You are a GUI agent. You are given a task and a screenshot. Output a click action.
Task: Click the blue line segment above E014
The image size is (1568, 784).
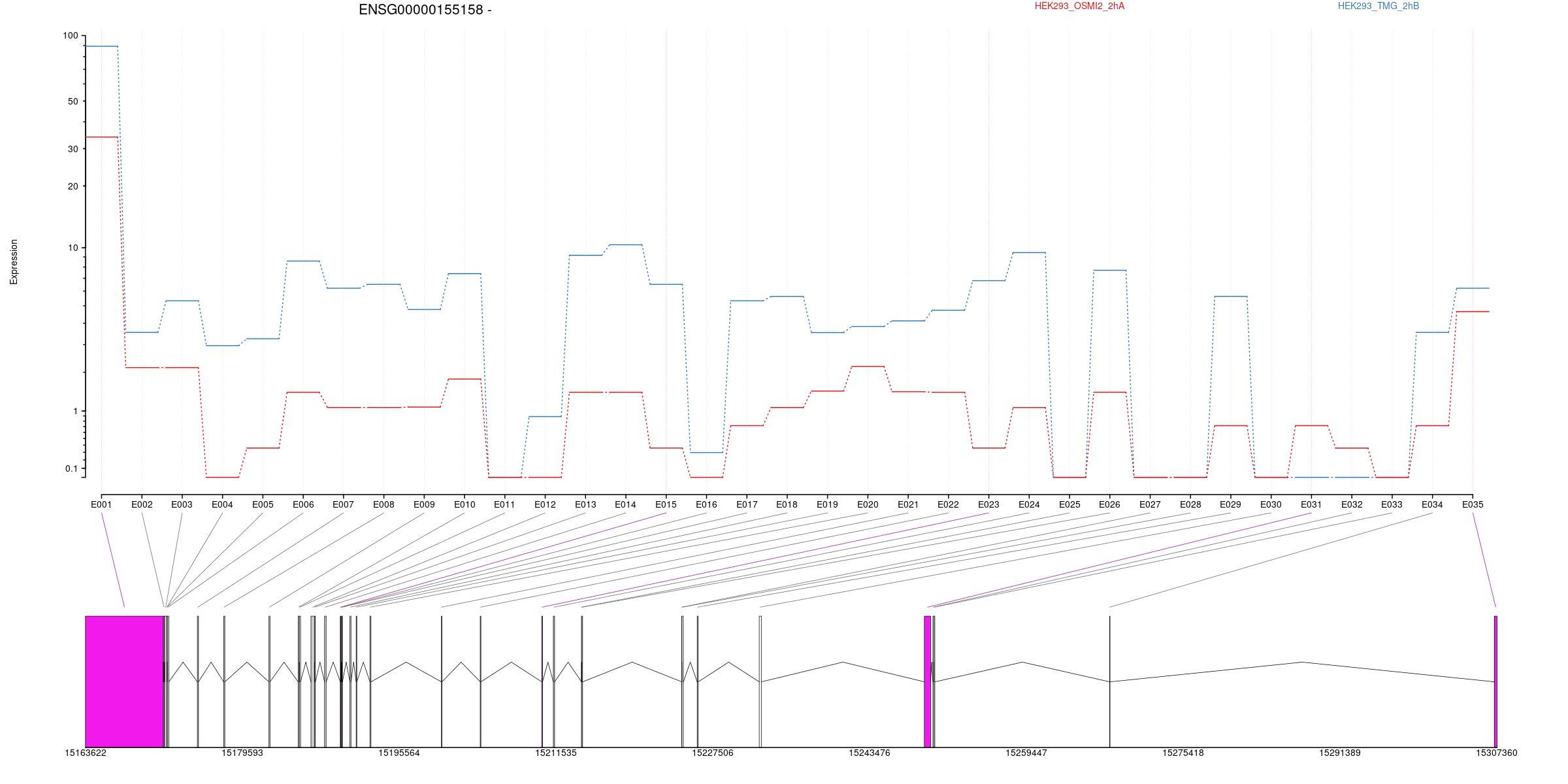625,245
